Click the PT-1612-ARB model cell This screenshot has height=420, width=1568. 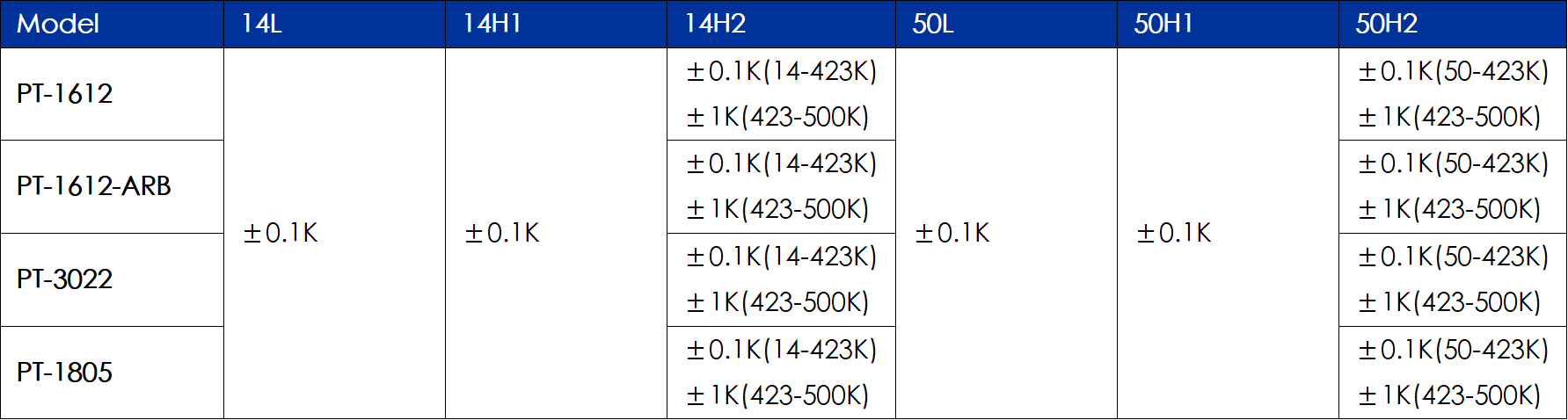tap(94, 186)
